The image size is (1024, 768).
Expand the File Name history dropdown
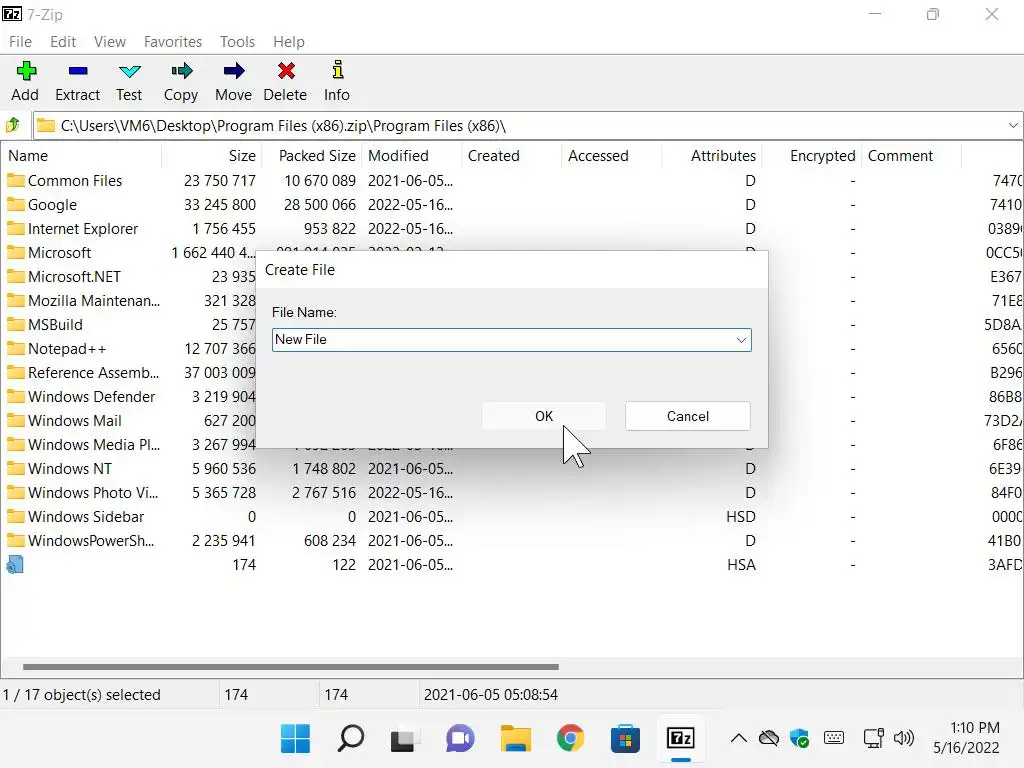coord(741,340)
